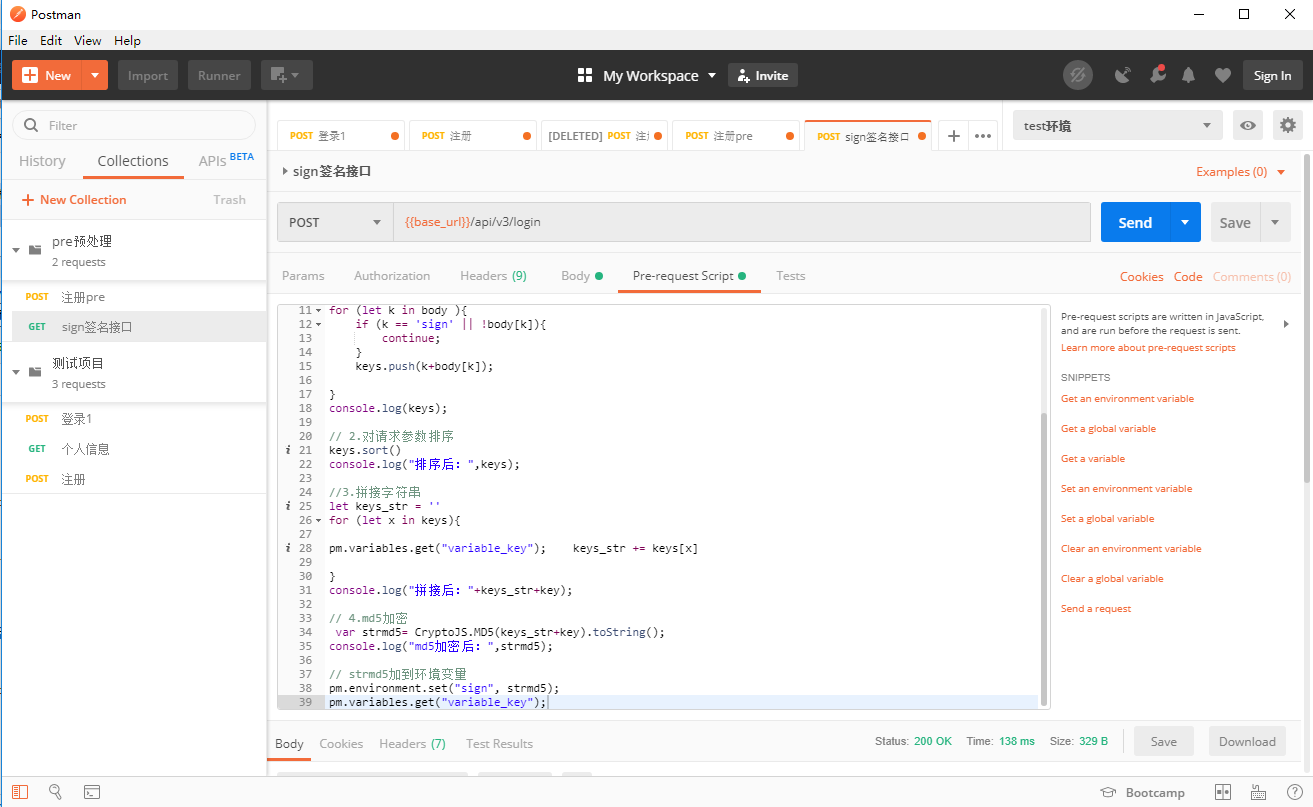Switch to the 注册pre request tab
Screen dimensions: 1313x807
[736, 136]
